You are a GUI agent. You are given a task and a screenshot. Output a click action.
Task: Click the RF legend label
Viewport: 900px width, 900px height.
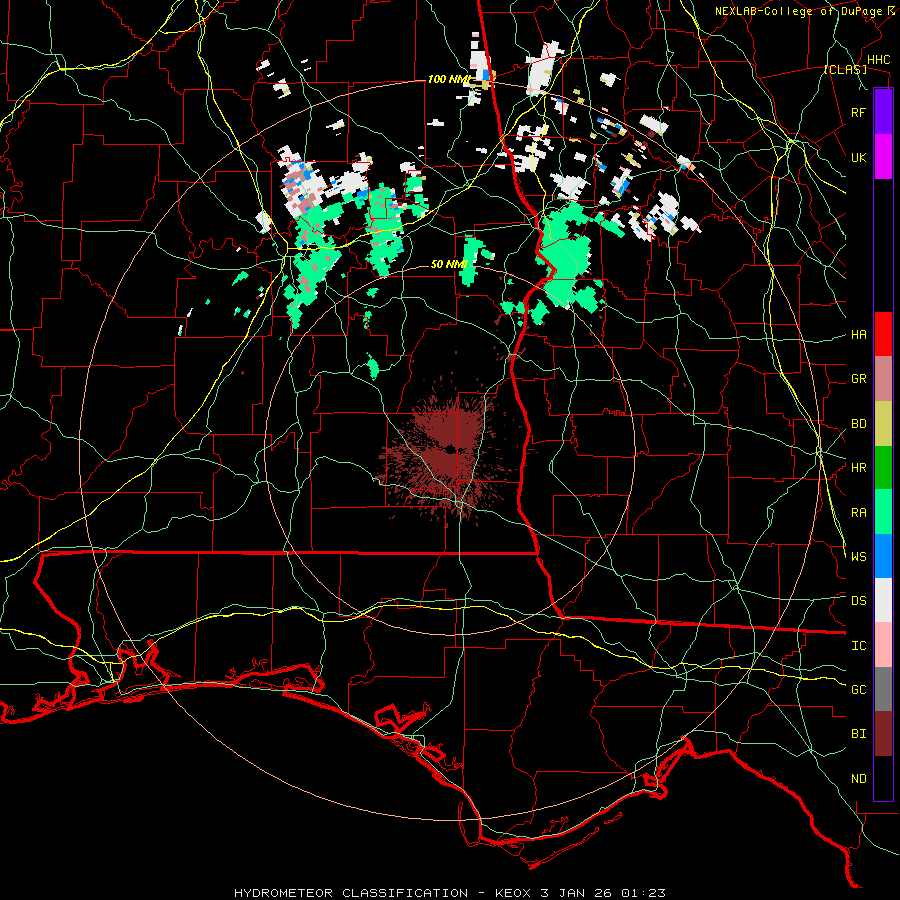pos(859,112)
